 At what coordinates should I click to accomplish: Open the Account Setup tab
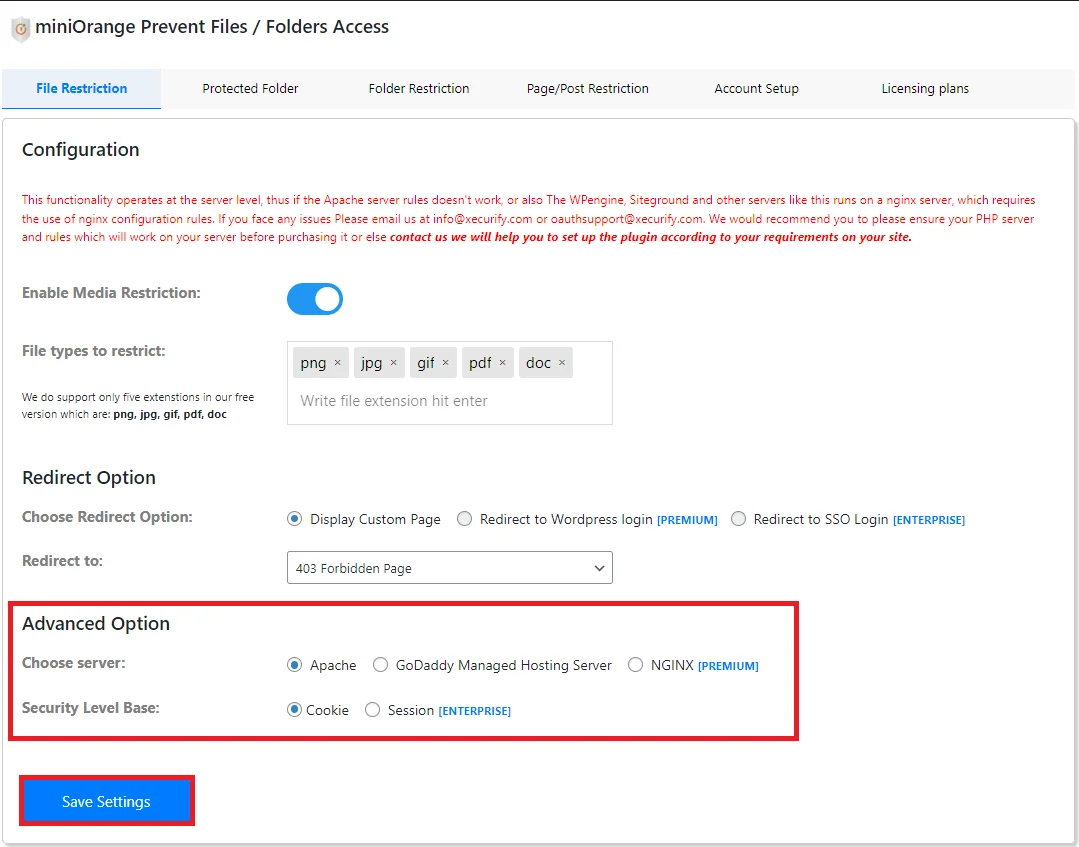click(x=756, y=88)
